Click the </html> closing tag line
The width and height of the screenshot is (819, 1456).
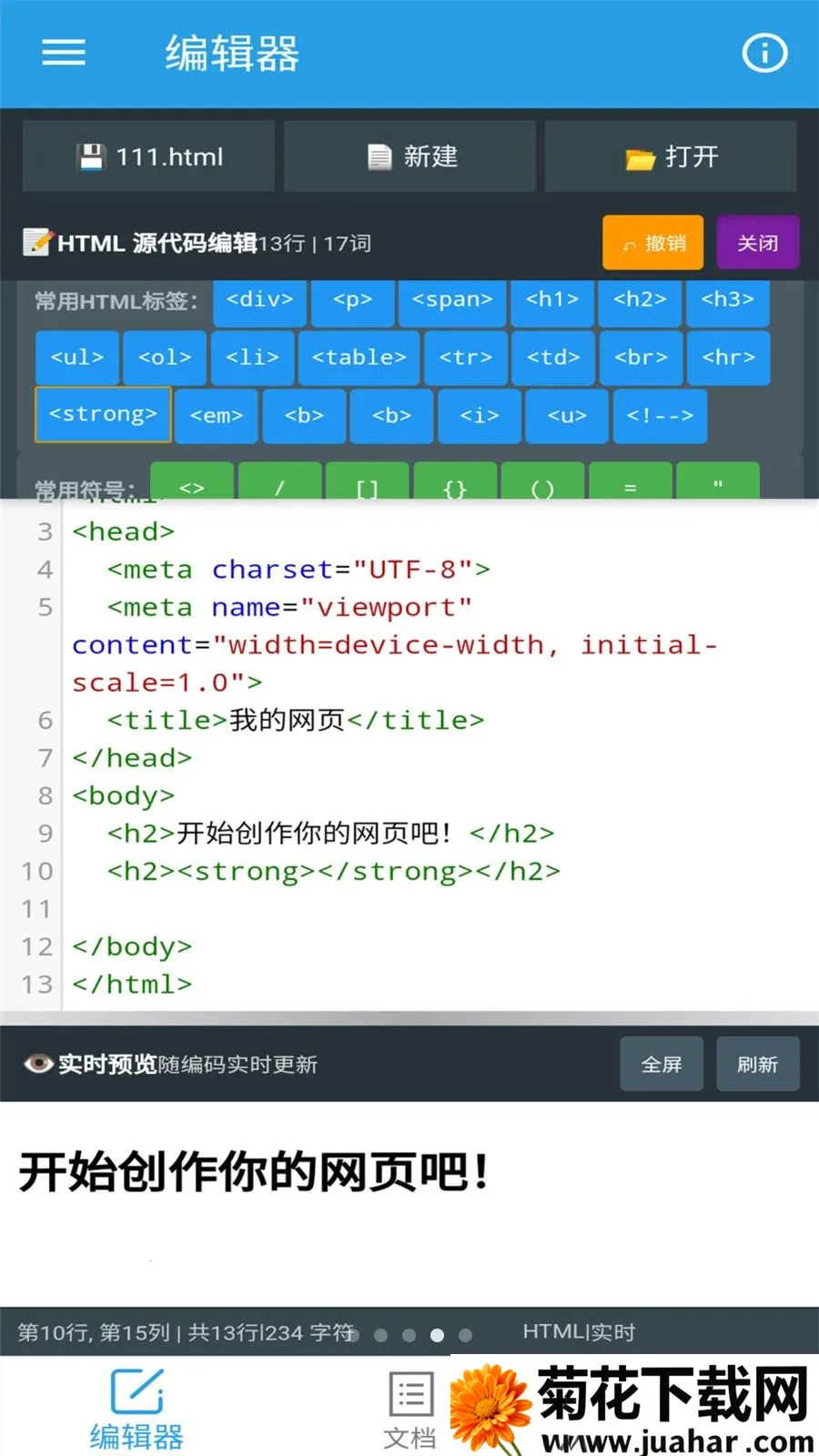(x=133, y=984)
